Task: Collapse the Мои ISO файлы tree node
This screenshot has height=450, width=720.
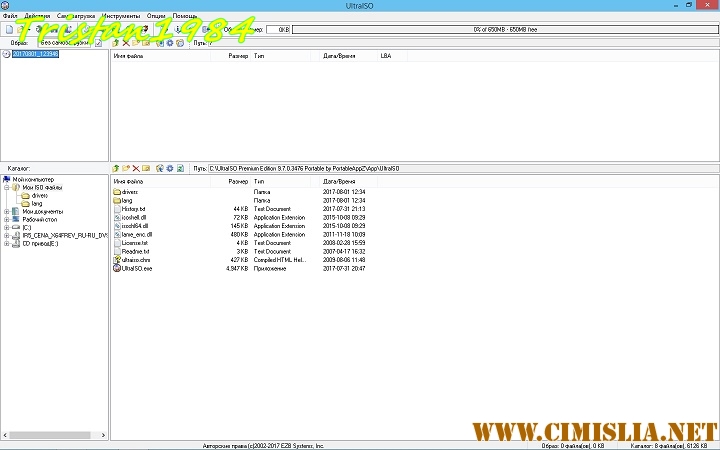Action: 7,187
